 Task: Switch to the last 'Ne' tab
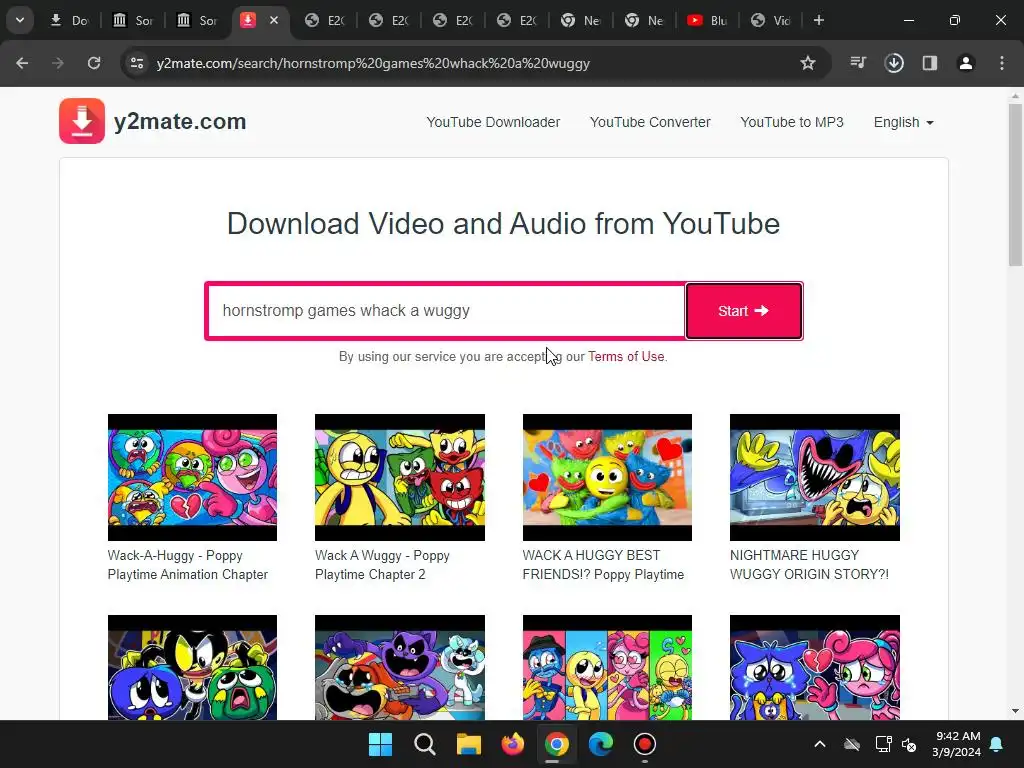644,20
